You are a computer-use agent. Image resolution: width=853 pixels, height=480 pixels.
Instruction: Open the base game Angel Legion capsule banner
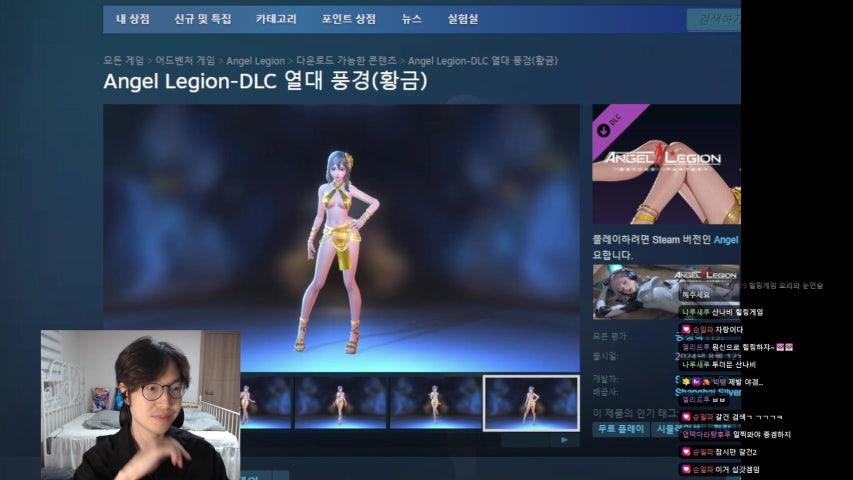coord(666,292)
